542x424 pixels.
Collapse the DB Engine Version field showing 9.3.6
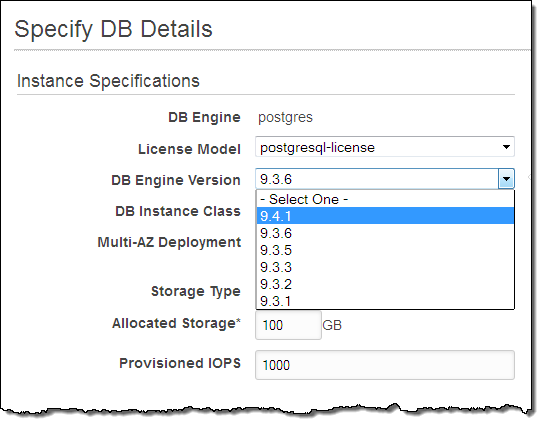point(385,179)
